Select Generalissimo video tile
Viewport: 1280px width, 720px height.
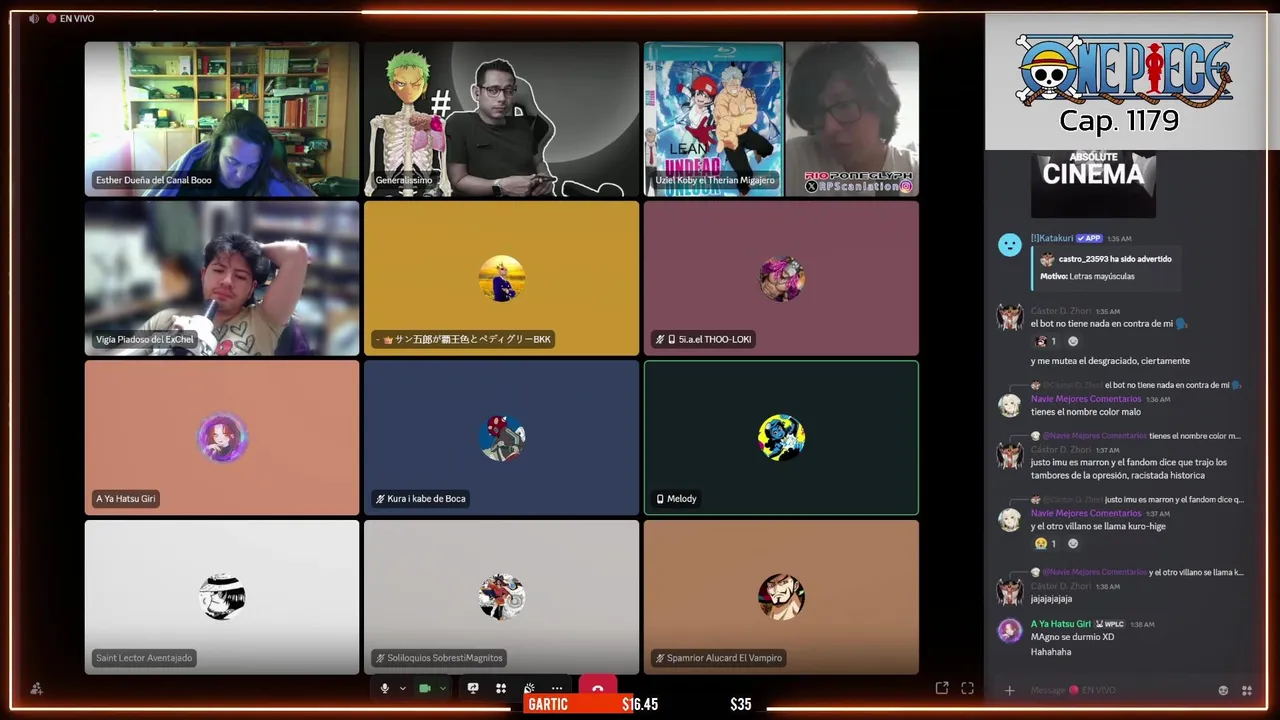tap(501, 118)
